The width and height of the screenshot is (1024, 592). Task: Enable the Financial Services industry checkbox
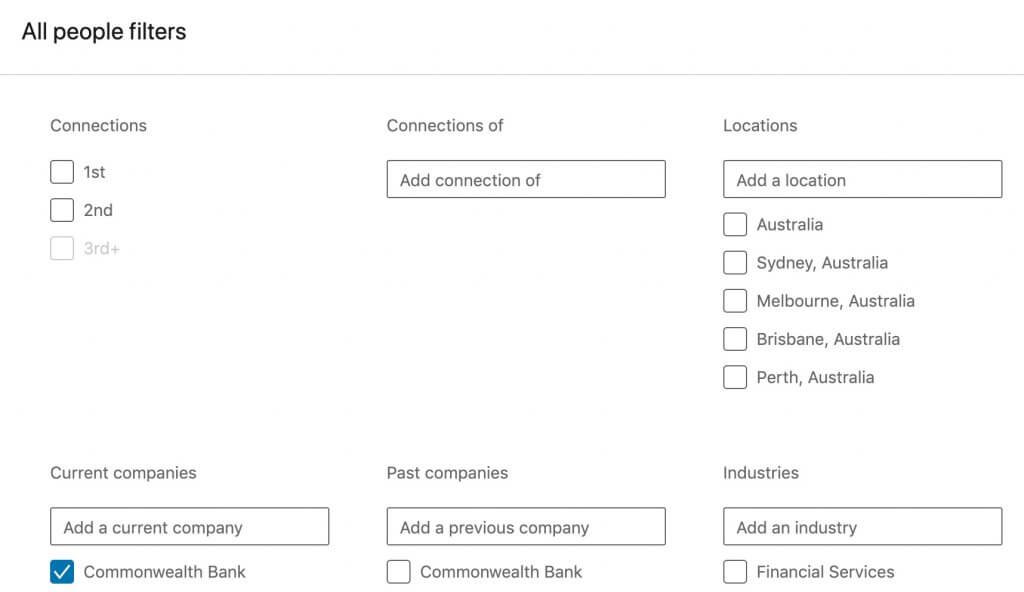tap(735, 572)
